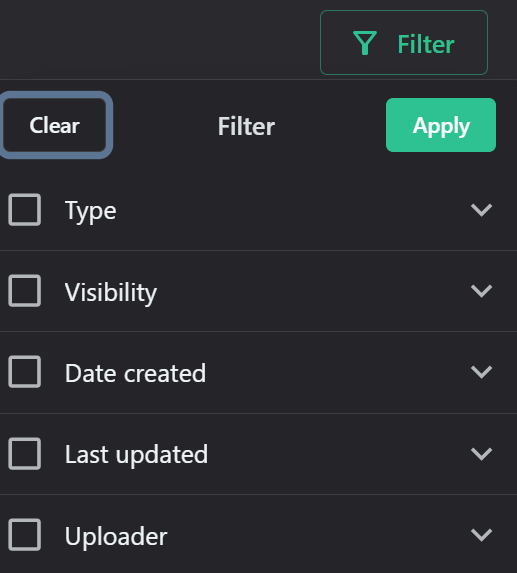Select the Last updated row label
This screenshot has height=573, width=517.
tap(136, 456)
